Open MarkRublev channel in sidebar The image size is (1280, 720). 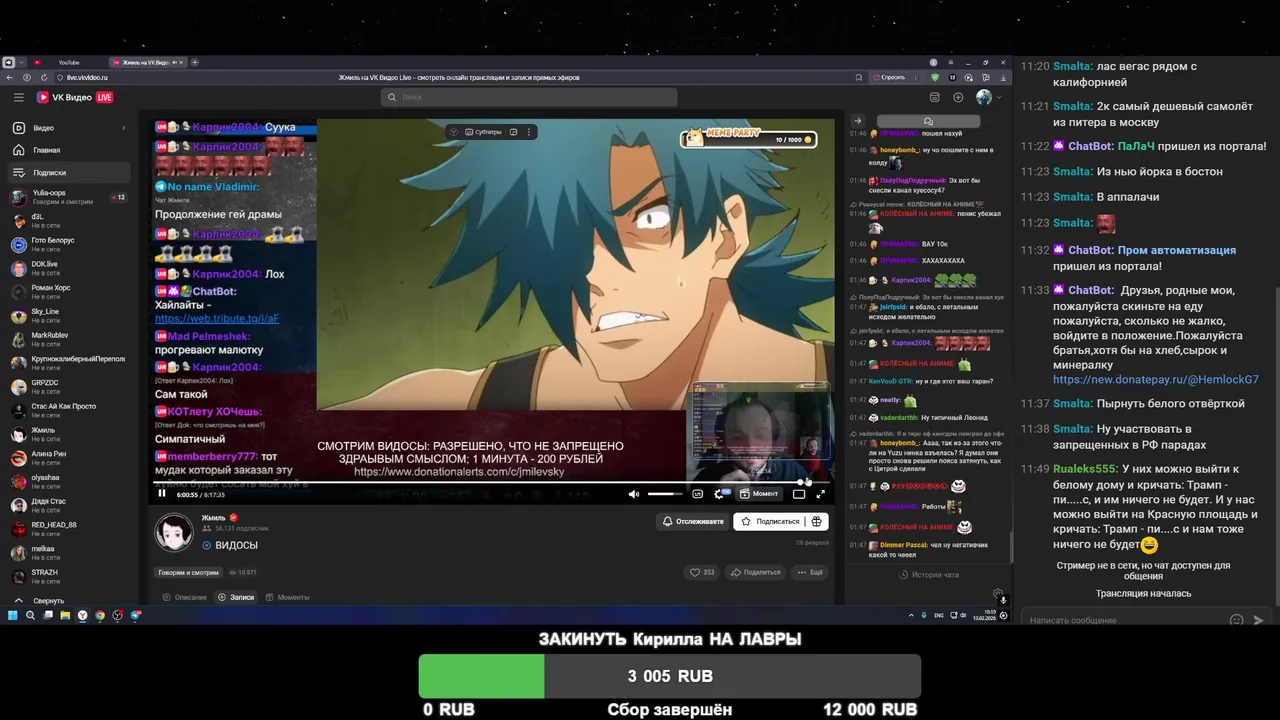pyautogui.click(x=68, y=339)
